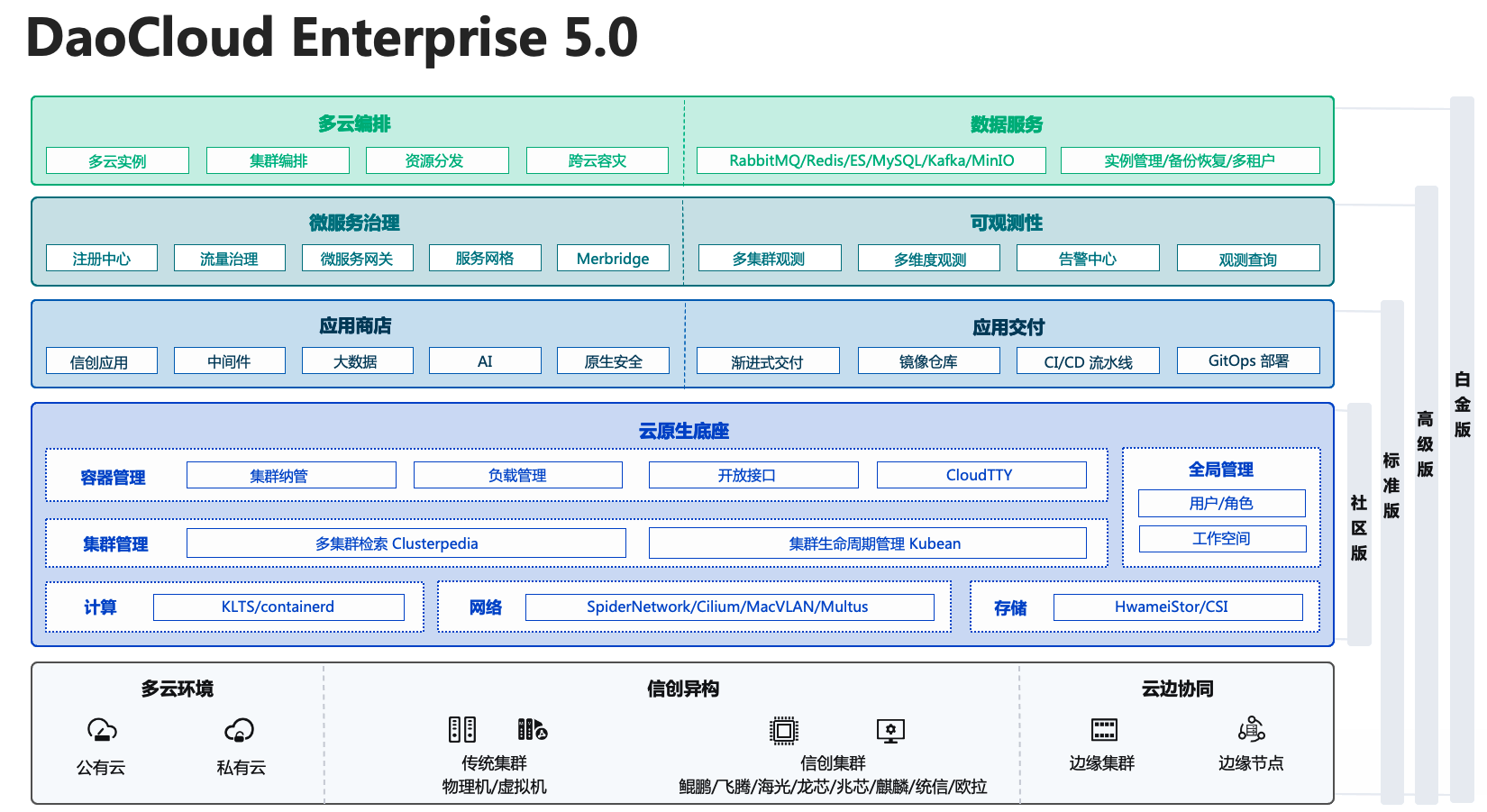The width and height of the screenshot is (1487, 812).
Task: Click the monitor icon beside the 信创集群 chip
Action: pyautogui.click(x=890, y=730)
